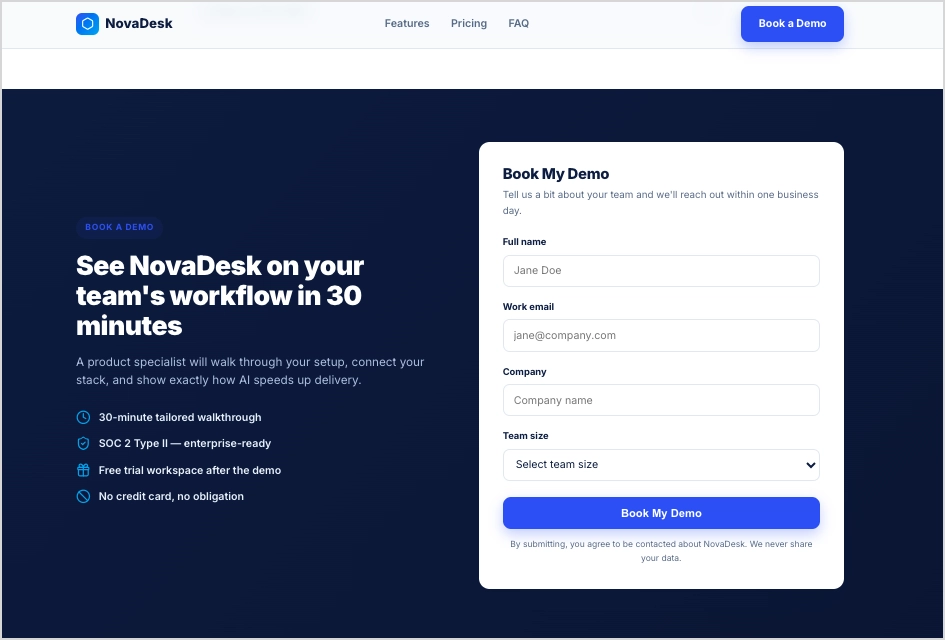
Task: Click the gift icon beside Free trial workspace
Action: (x=83, y=470)
